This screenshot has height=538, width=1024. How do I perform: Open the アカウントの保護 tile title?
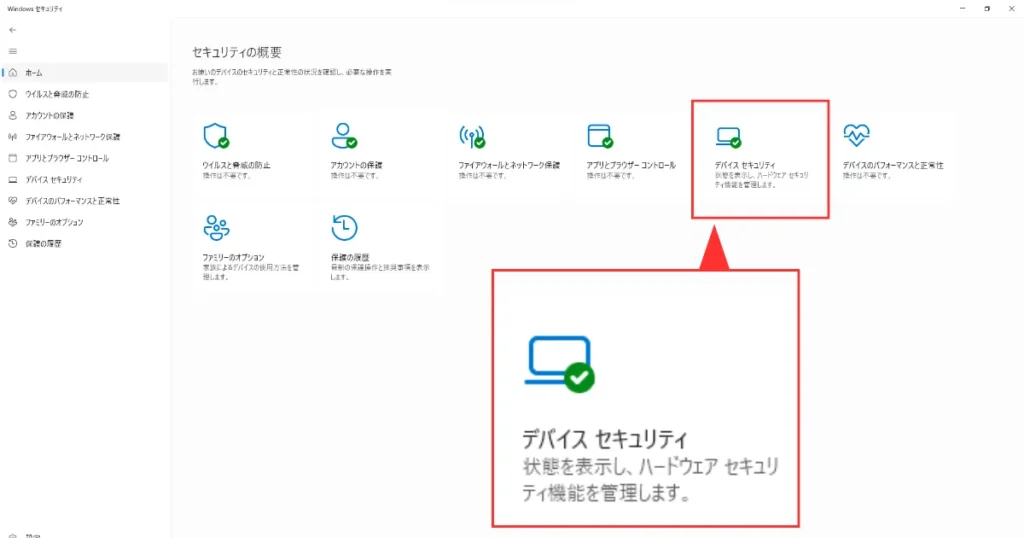click(x=356, y=165)
